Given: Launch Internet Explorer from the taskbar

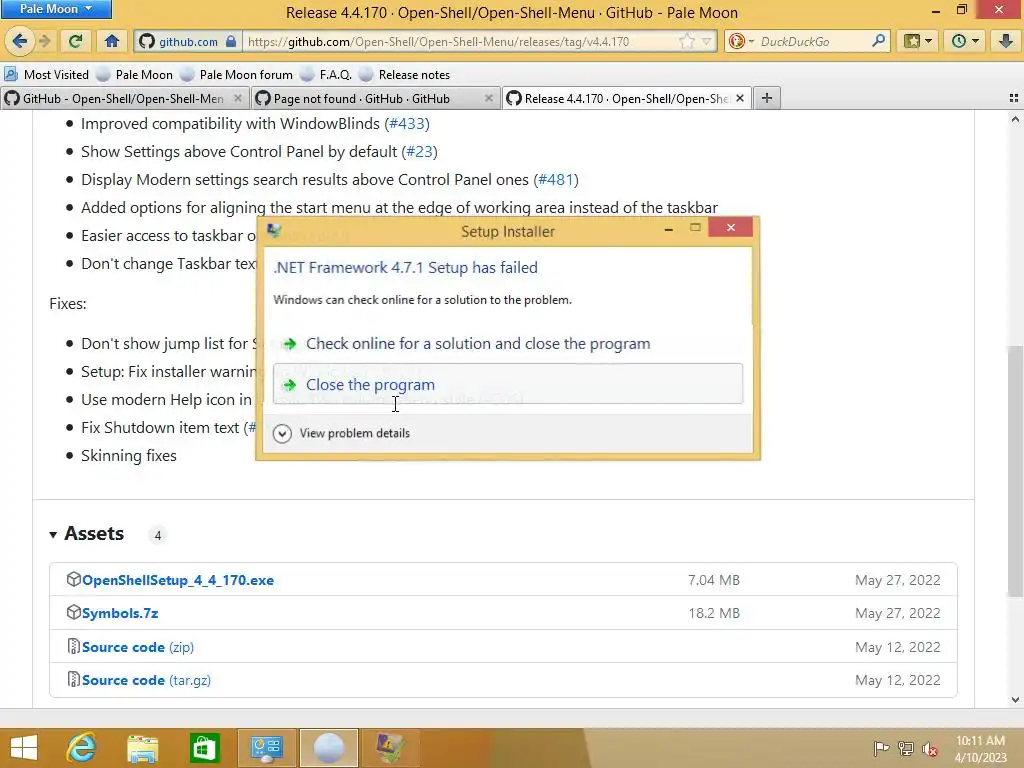Looking at the screenshot, I should point(82,748).
